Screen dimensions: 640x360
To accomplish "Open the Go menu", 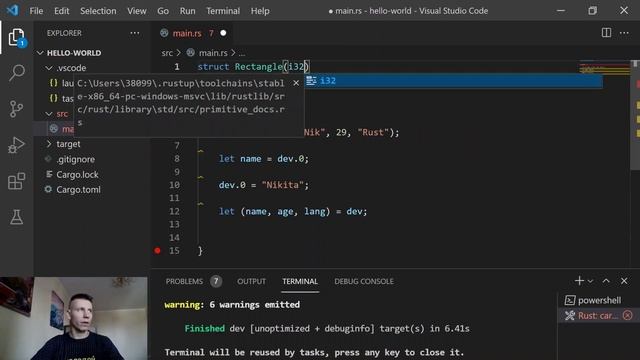I will [x=163, y=11].
